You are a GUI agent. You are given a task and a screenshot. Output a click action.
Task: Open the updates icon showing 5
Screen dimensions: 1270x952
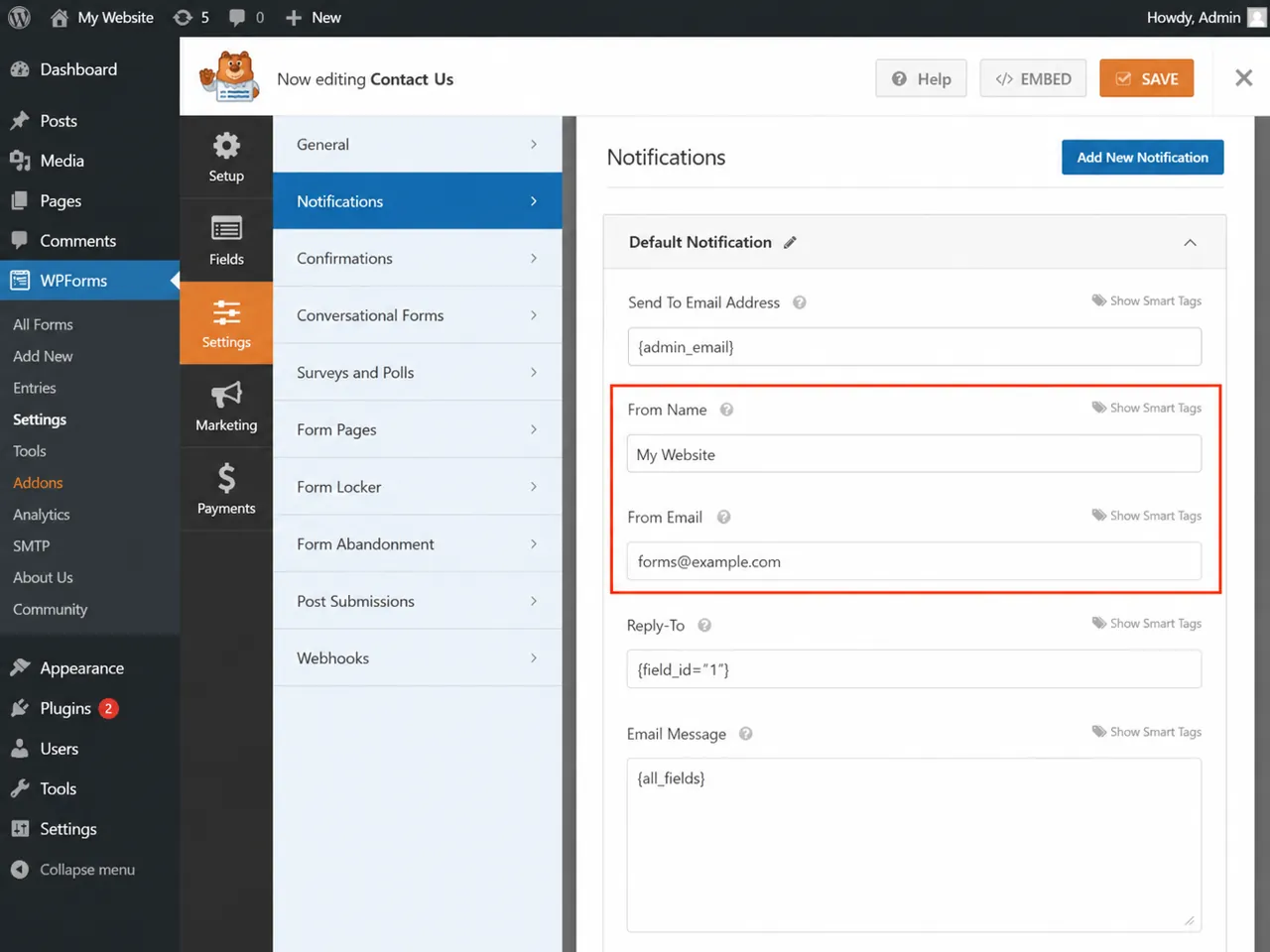tap(190, 18)
